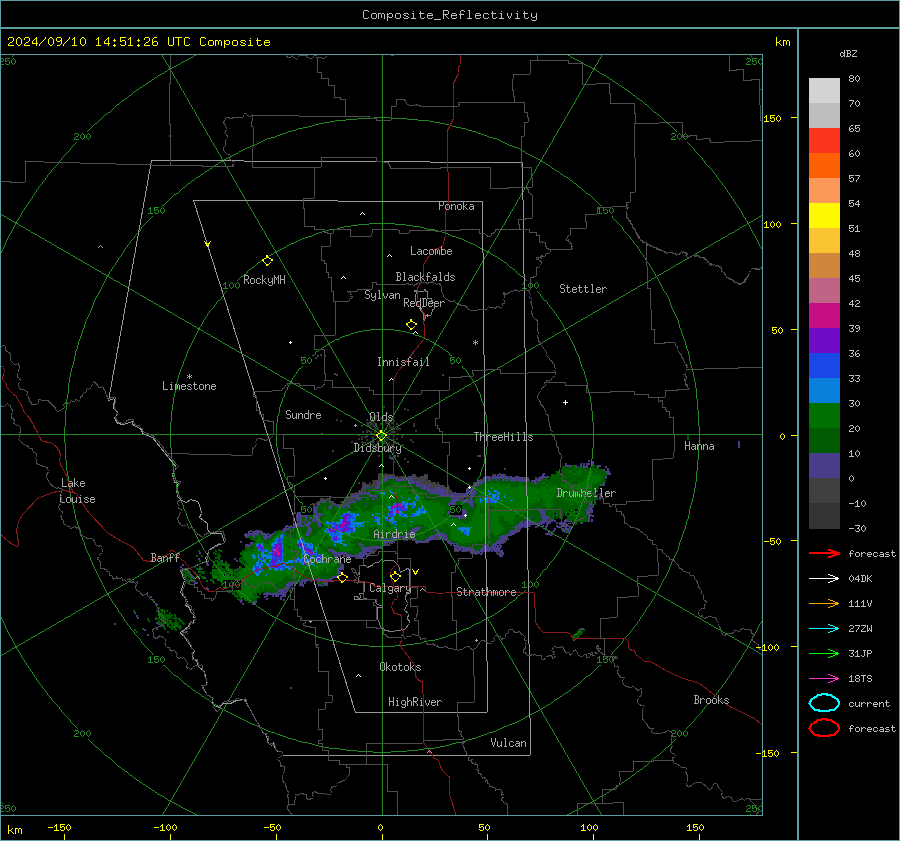Click the Drumheller city label
Image resolution: width=900 pixels, height=841 pixels.
[x=586, y=493]
